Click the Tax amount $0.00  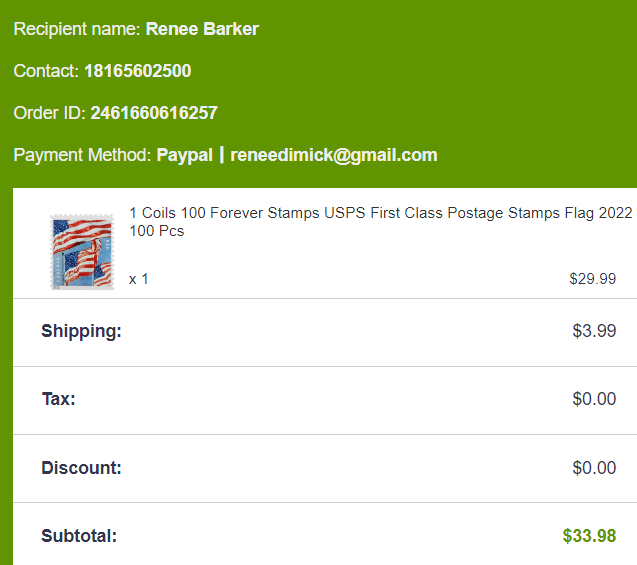594,399
